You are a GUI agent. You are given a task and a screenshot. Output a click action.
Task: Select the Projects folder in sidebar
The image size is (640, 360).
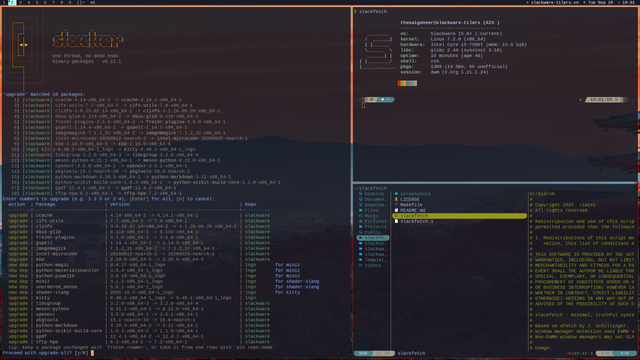tap(372, 227)
